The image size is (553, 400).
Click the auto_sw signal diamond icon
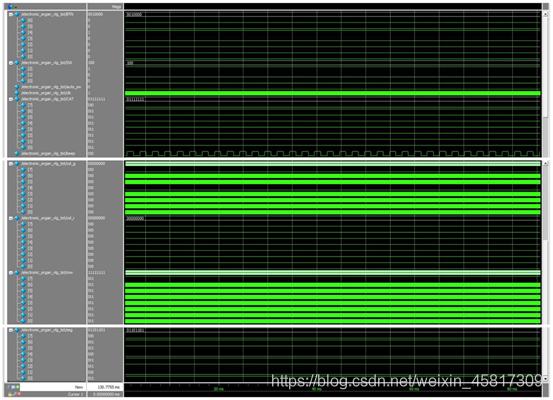(x=17, y=87)
